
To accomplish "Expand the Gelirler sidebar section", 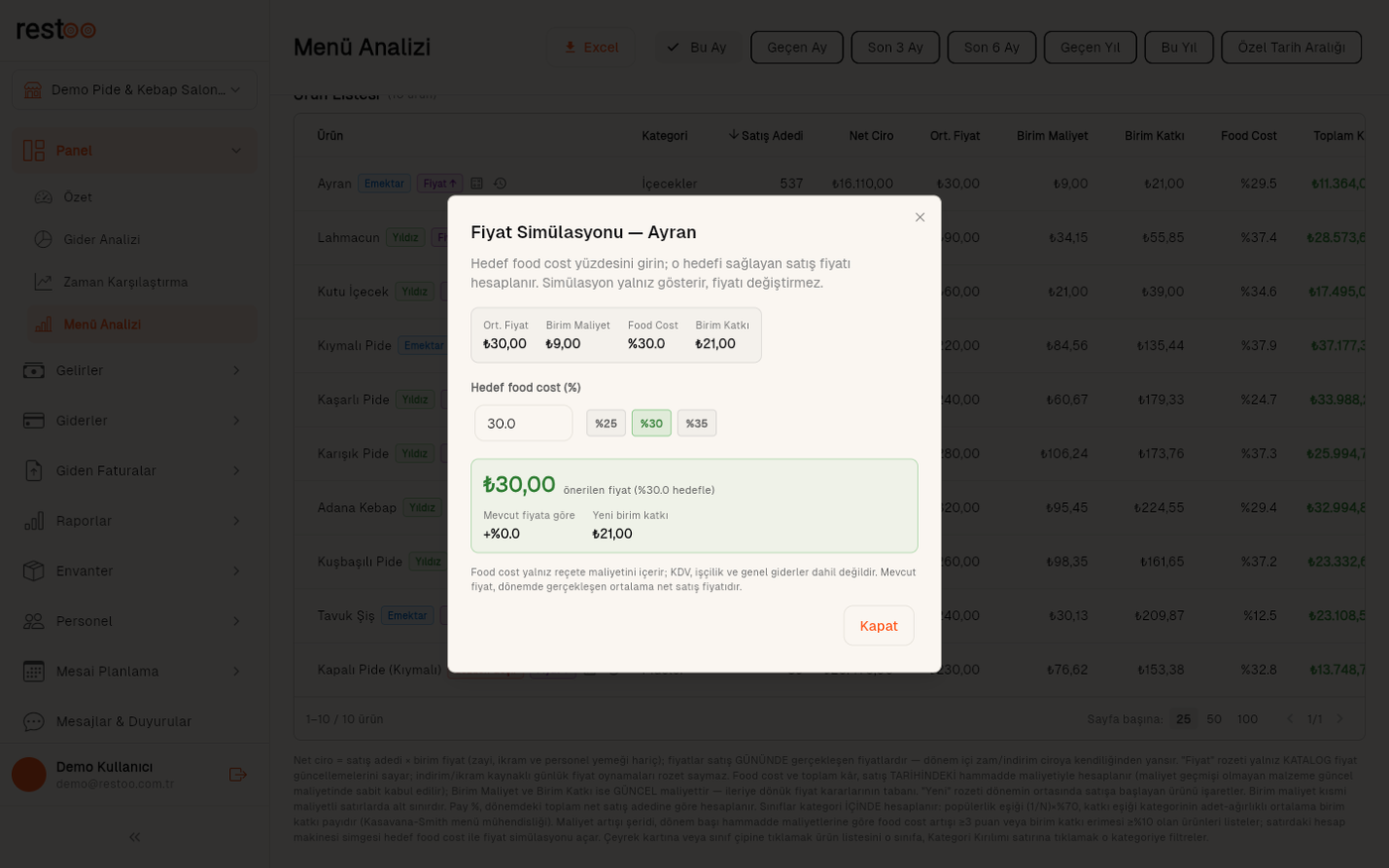I will [236, 371].
